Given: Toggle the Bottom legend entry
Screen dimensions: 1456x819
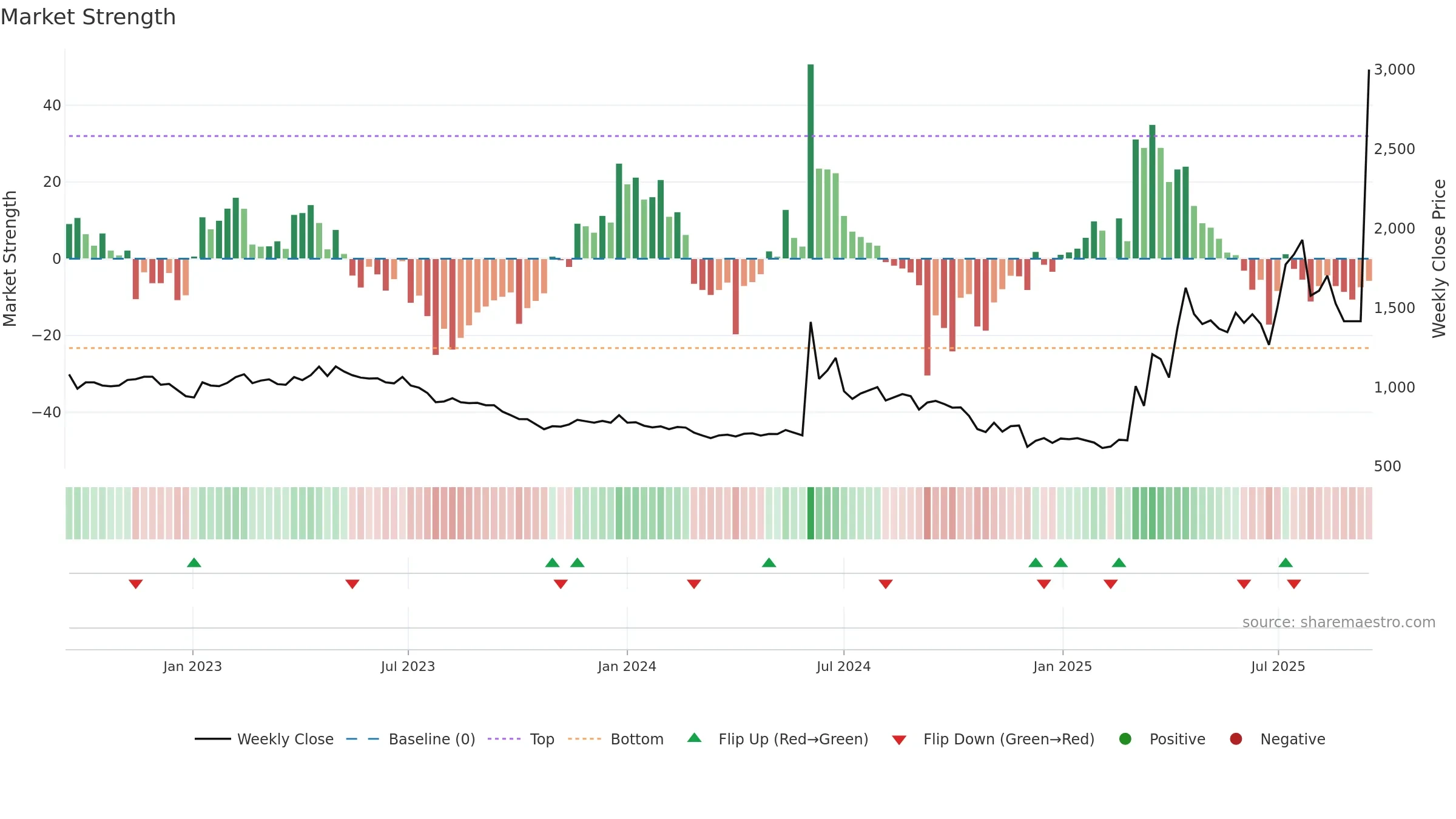Looking at the screenshot, I should click(x=616, y=739).
